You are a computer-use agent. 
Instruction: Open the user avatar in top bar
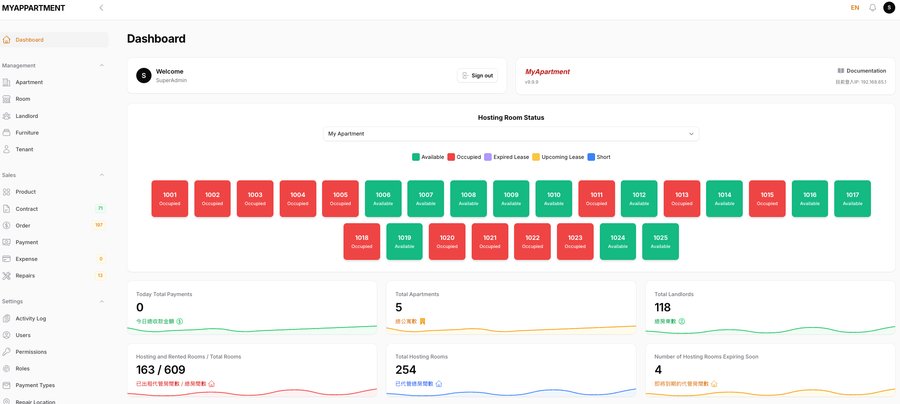(889, 8)
